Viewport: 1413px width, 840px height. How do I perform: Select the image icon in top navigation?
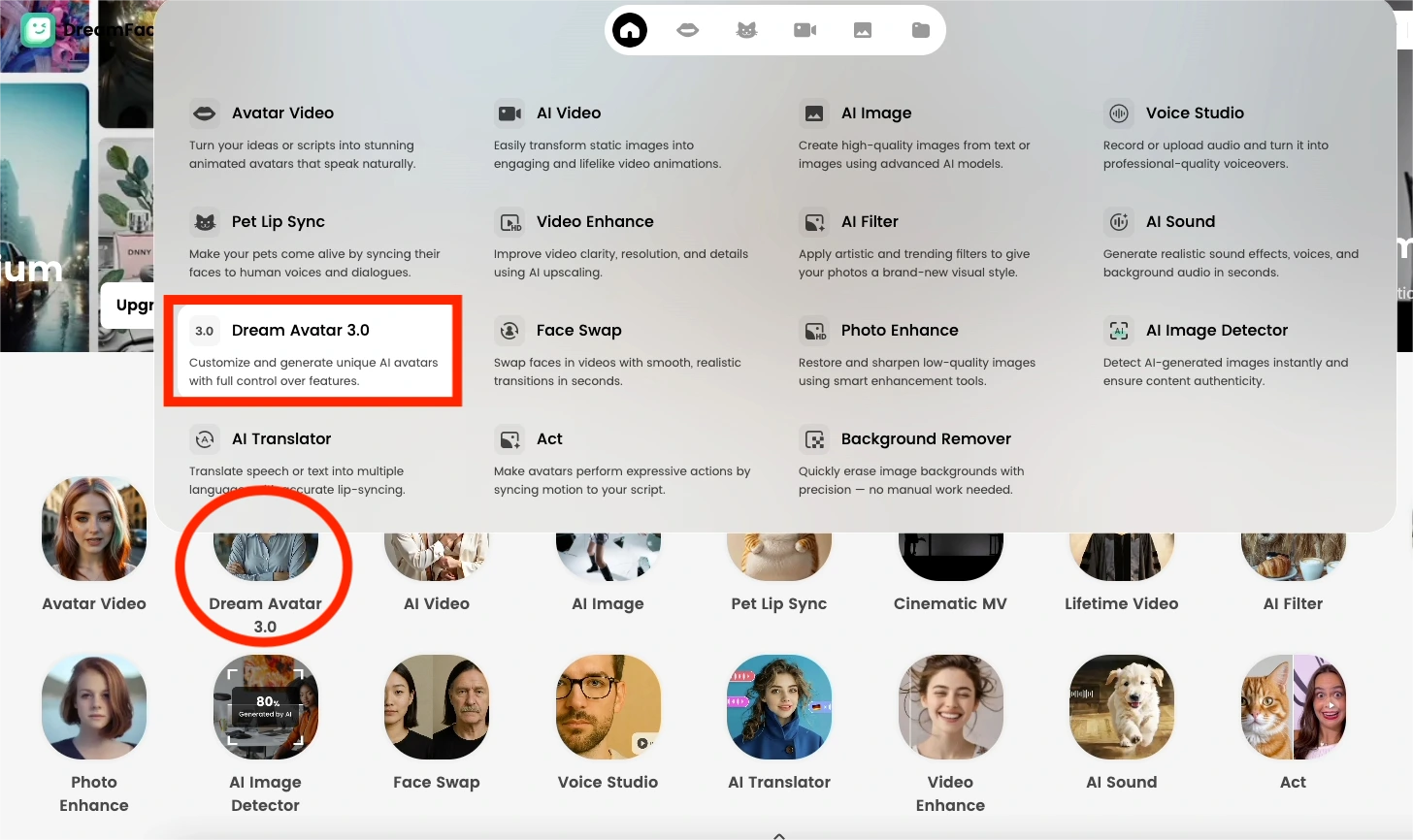pos(863,30)
